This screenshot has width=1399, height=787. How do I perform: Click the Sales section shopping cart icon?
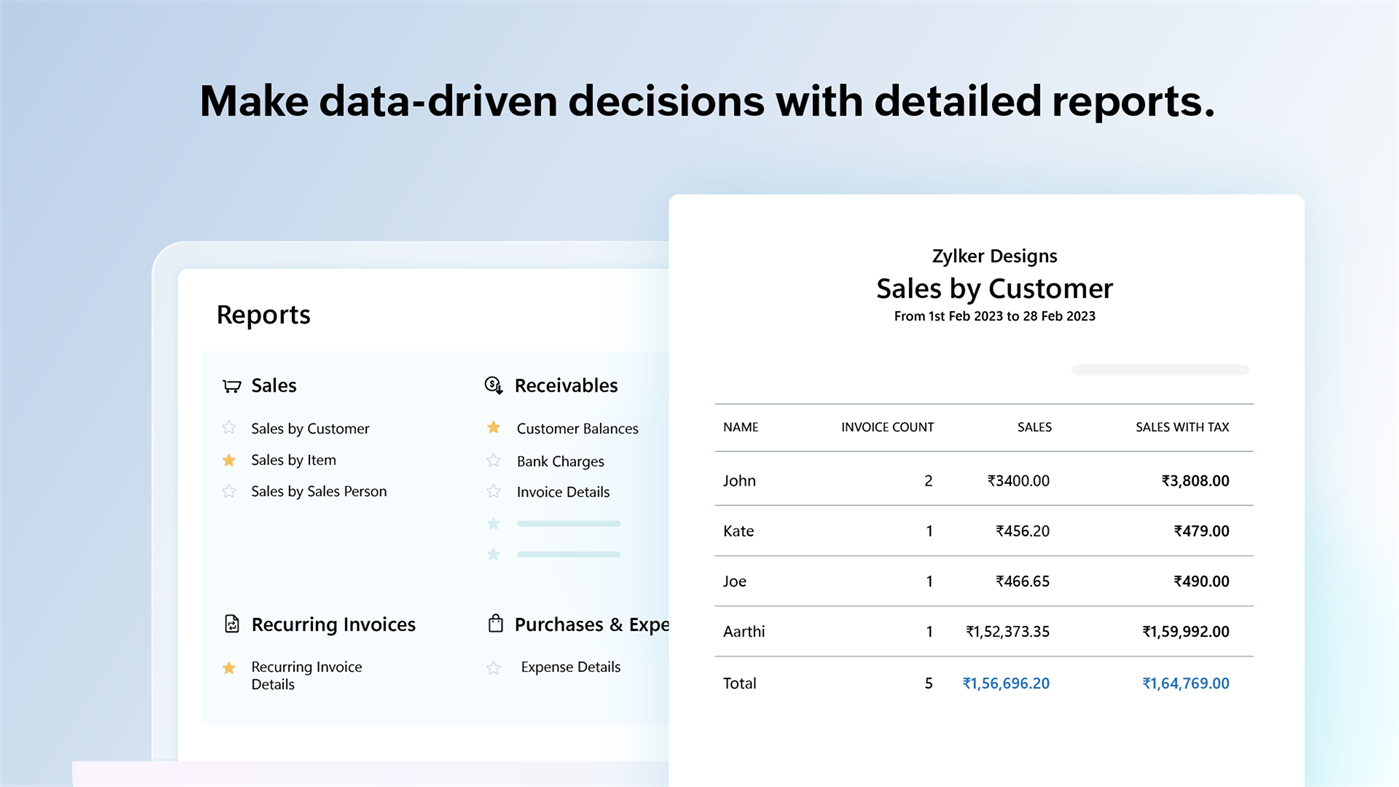coord(231,385)
